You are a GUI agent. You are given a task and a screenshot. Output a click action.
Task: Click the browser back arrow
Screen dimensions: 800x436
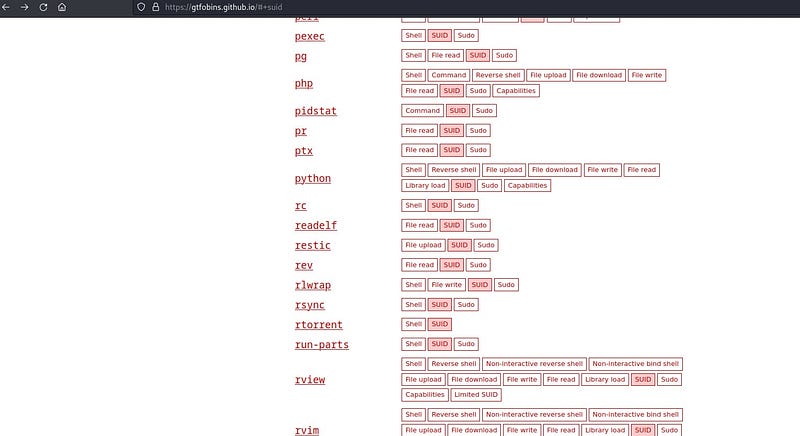tap(7, 7)
